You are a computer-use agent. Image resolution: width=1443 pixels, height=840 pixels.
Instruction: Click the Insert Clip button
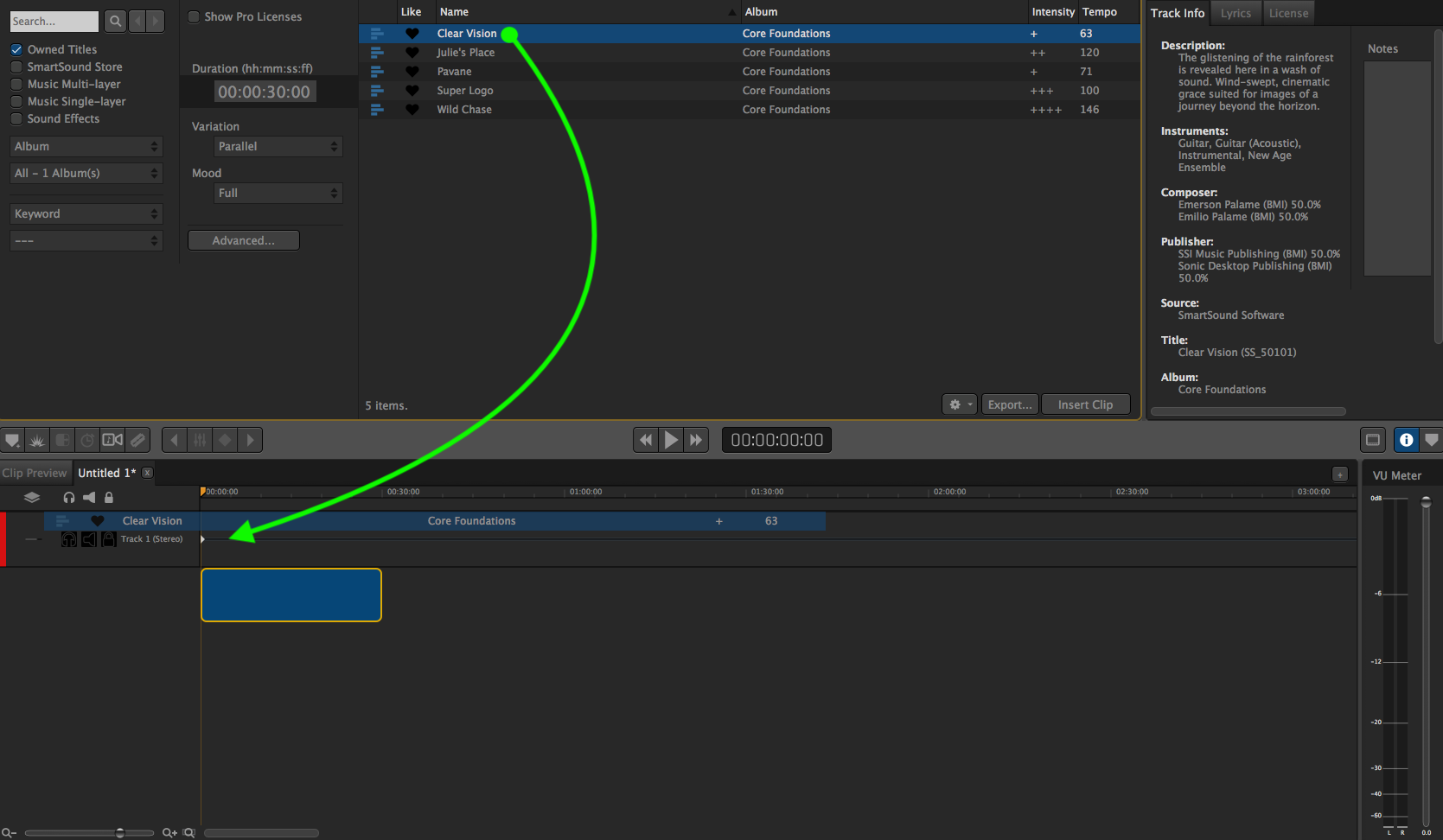[x=1085, y=404]
